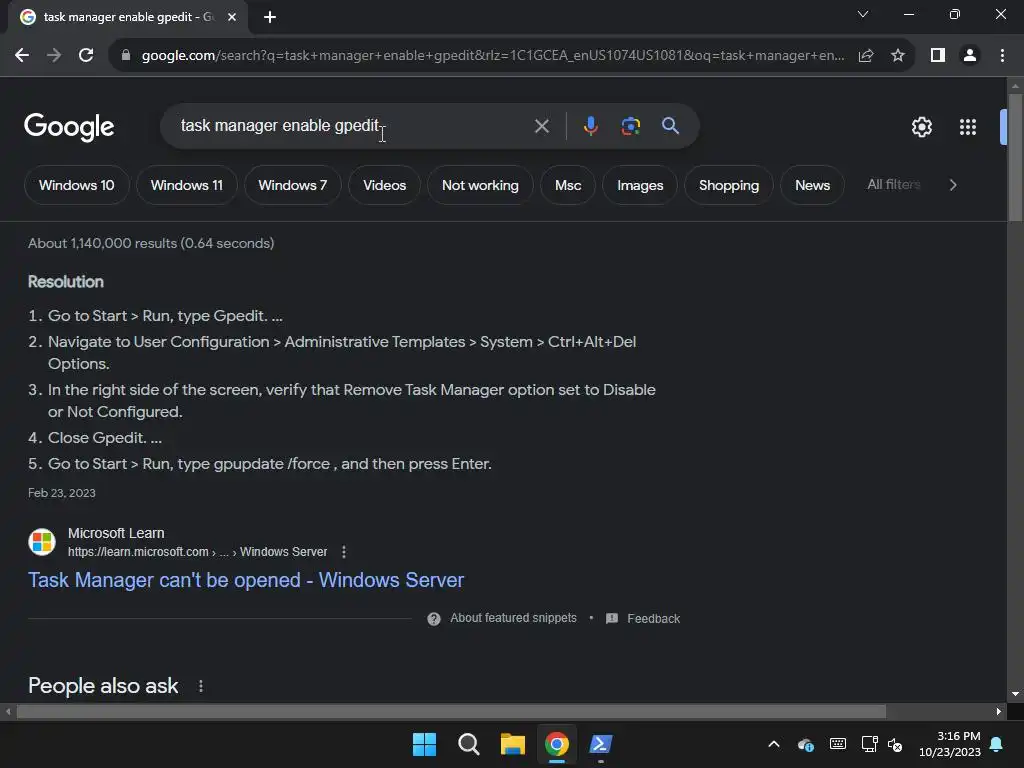Open the learn.microsoft.com URL breadcrumb
Image resolution: width=1024 pixels, height=768 pixels.
pyautogui.click(x=197, y=552)
